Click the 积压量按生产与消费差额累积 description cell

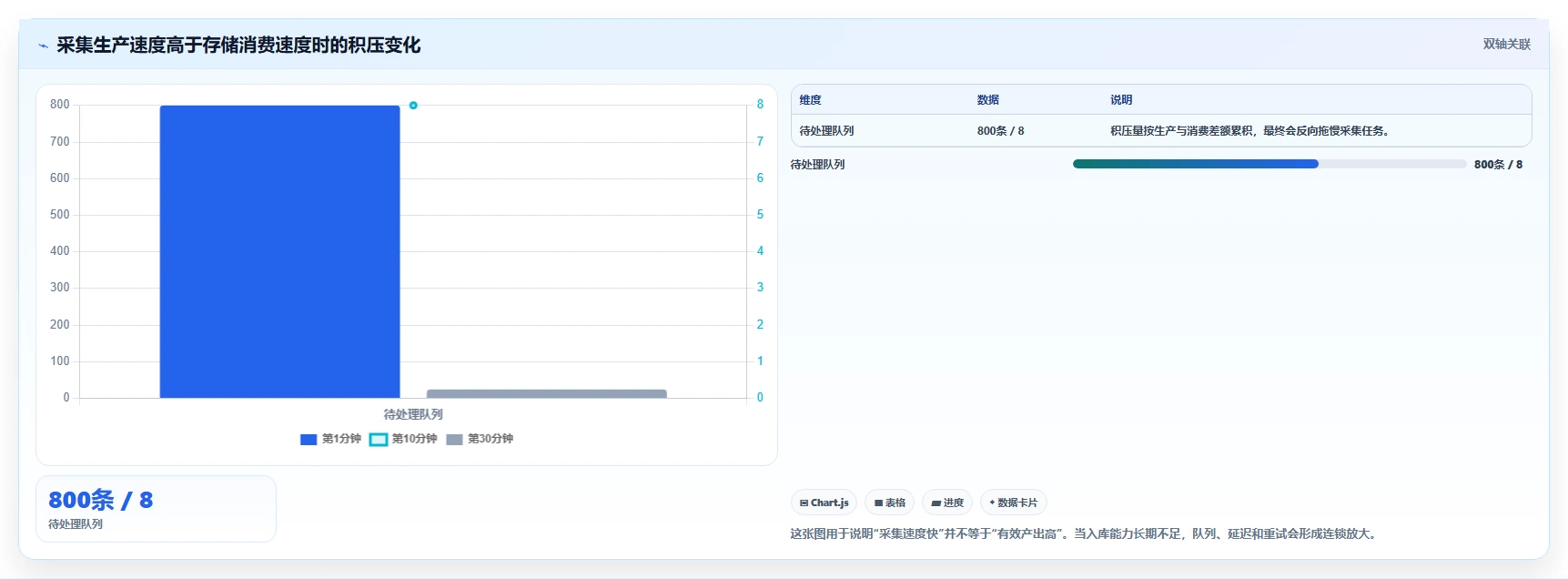click(1250, 131)
